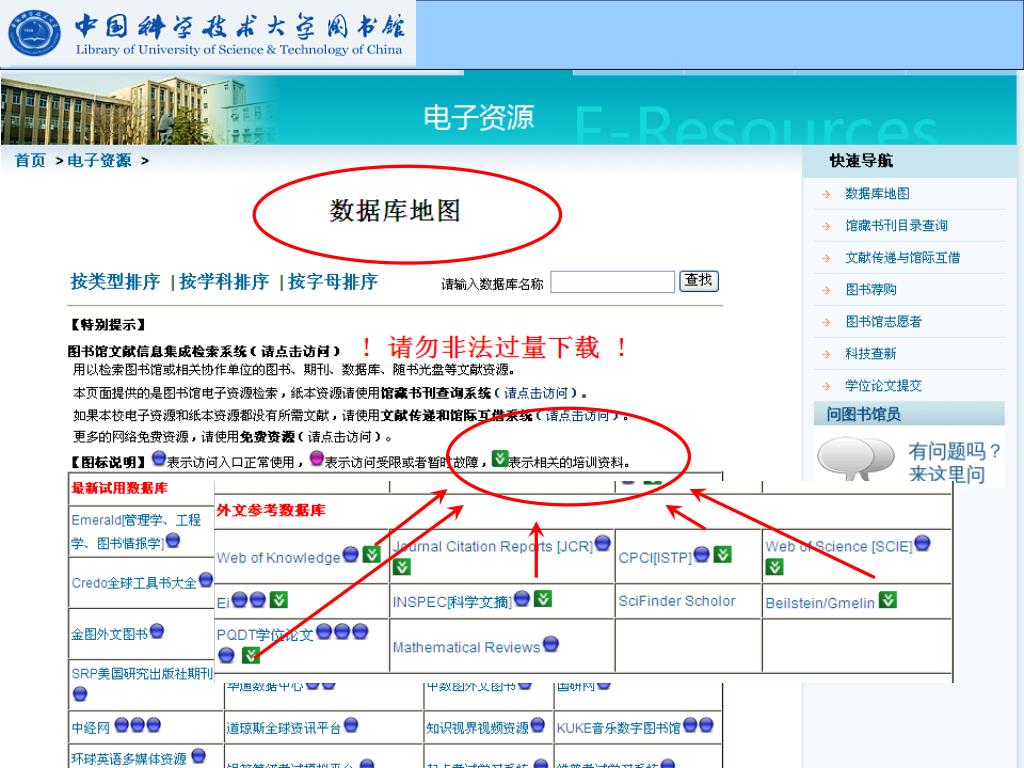Click the 有问题吗？来这里问 ask-librarian link
Screen dimensions: 1024x768
tap(954, 462)
